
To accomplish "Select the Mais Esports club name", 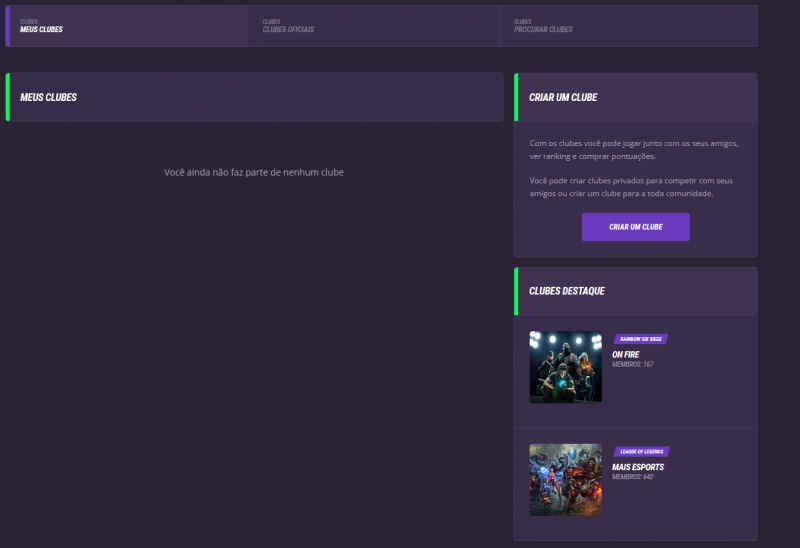I will 638,467.
